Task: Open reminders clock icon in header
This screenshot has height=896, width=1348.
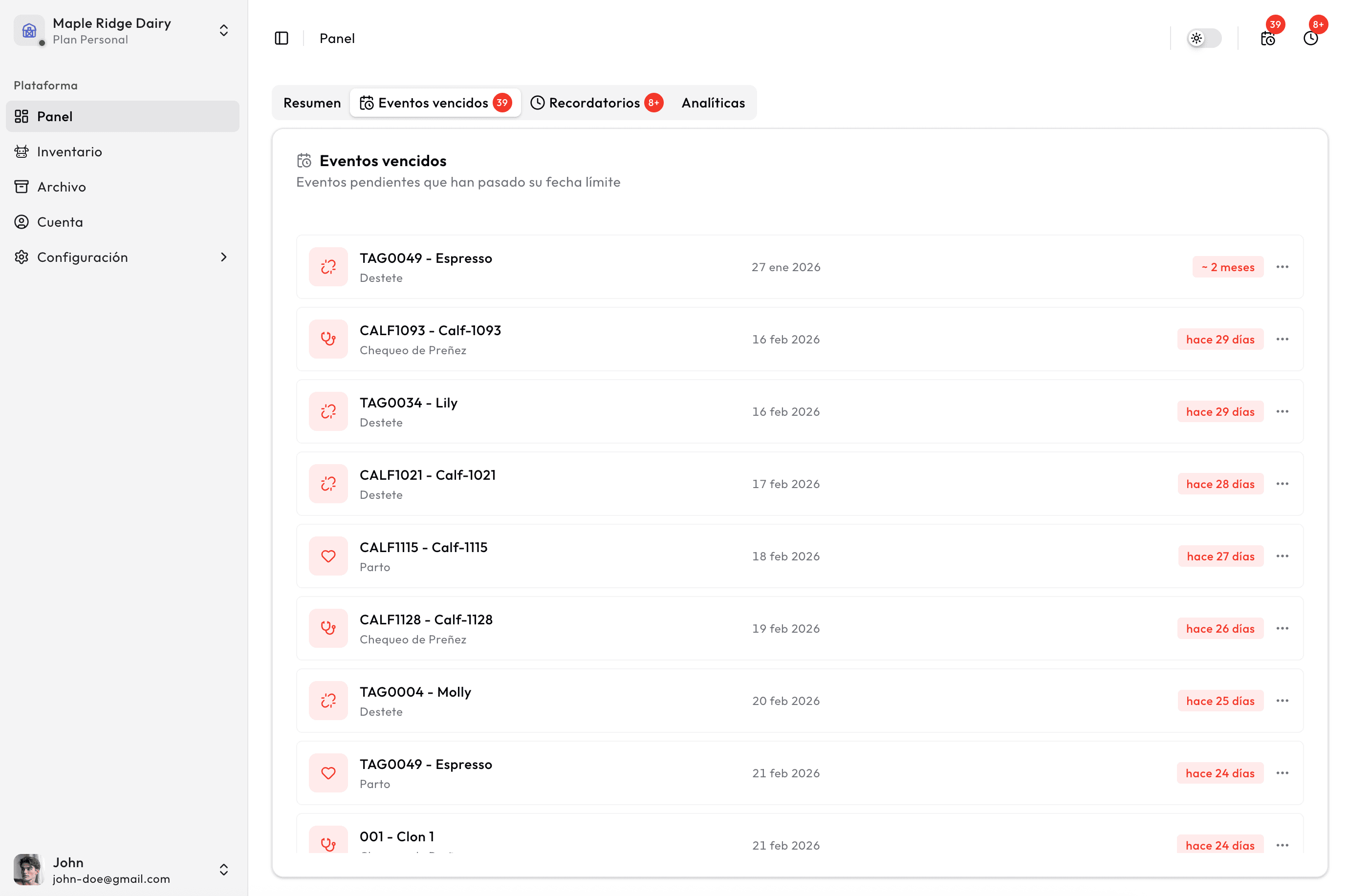Action: 1310,38
